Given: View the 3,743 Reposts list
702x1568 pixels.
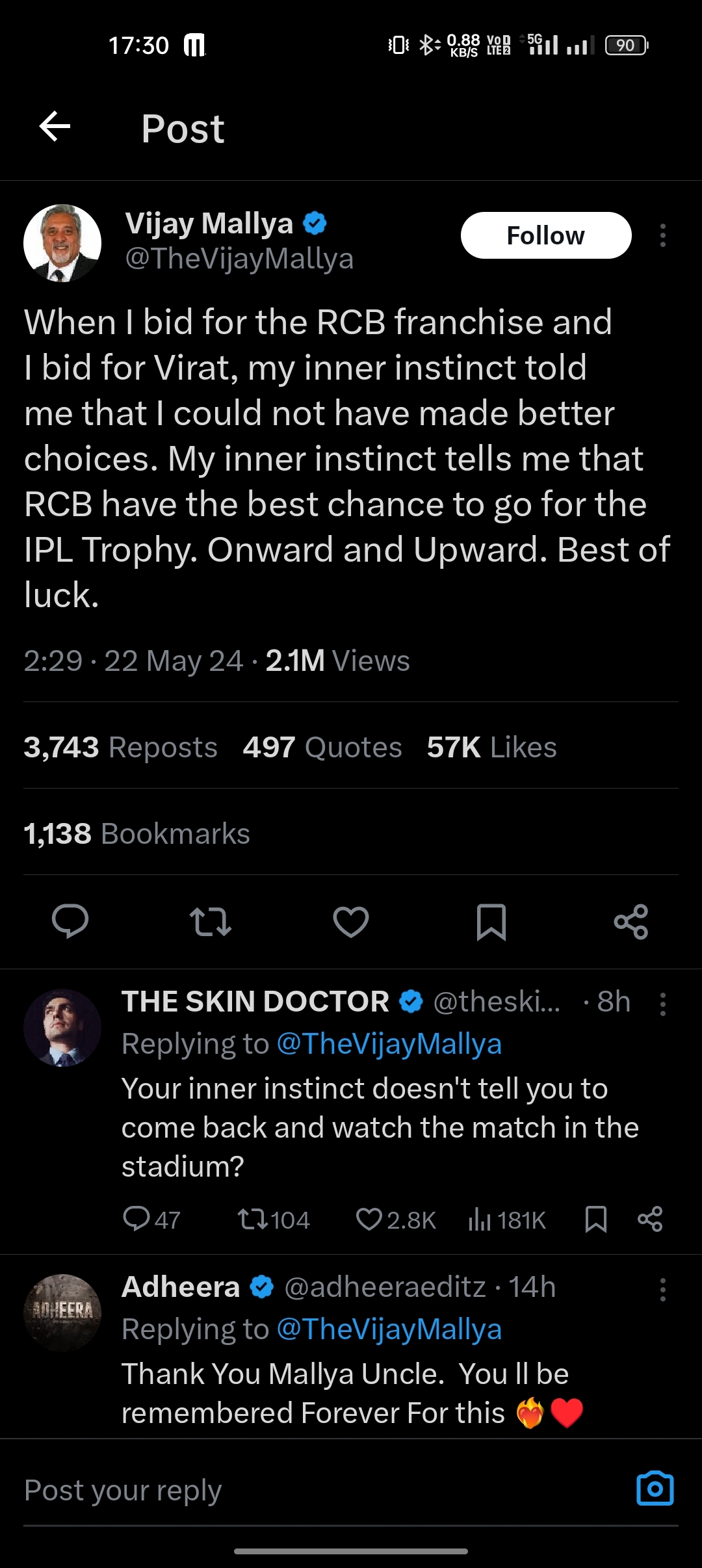Looking at the screenshot, I should click(x=121, y=747).
